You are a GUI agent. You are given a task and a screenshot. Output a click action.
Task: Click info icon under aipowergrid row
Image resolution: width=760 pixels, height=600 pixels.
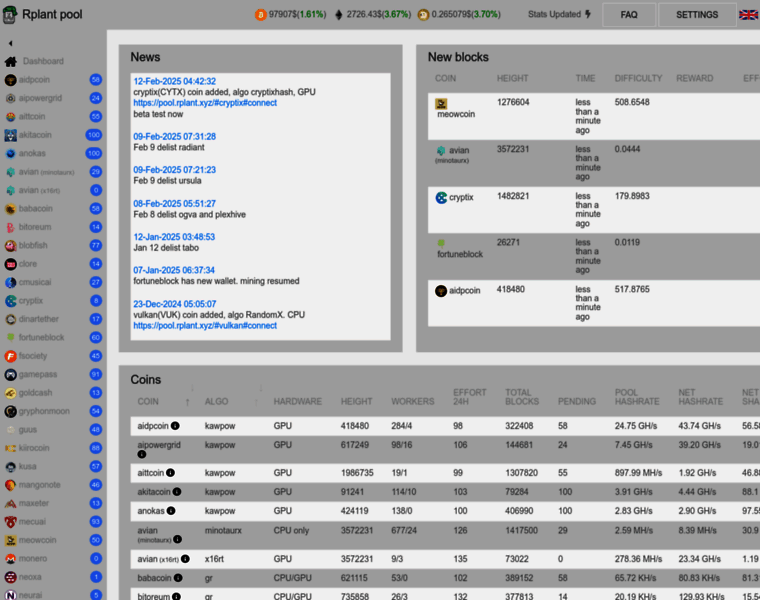pos(142,454)
